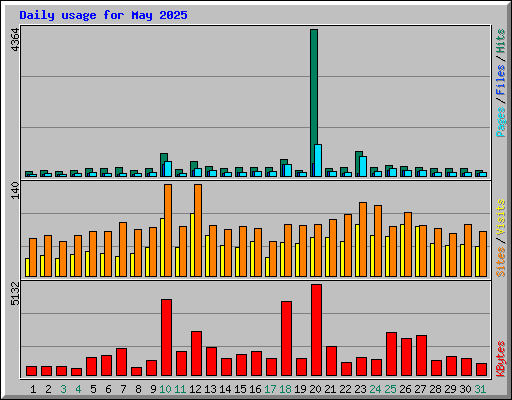Click the "Daily usage for May 2025" title

coord(103,15)
